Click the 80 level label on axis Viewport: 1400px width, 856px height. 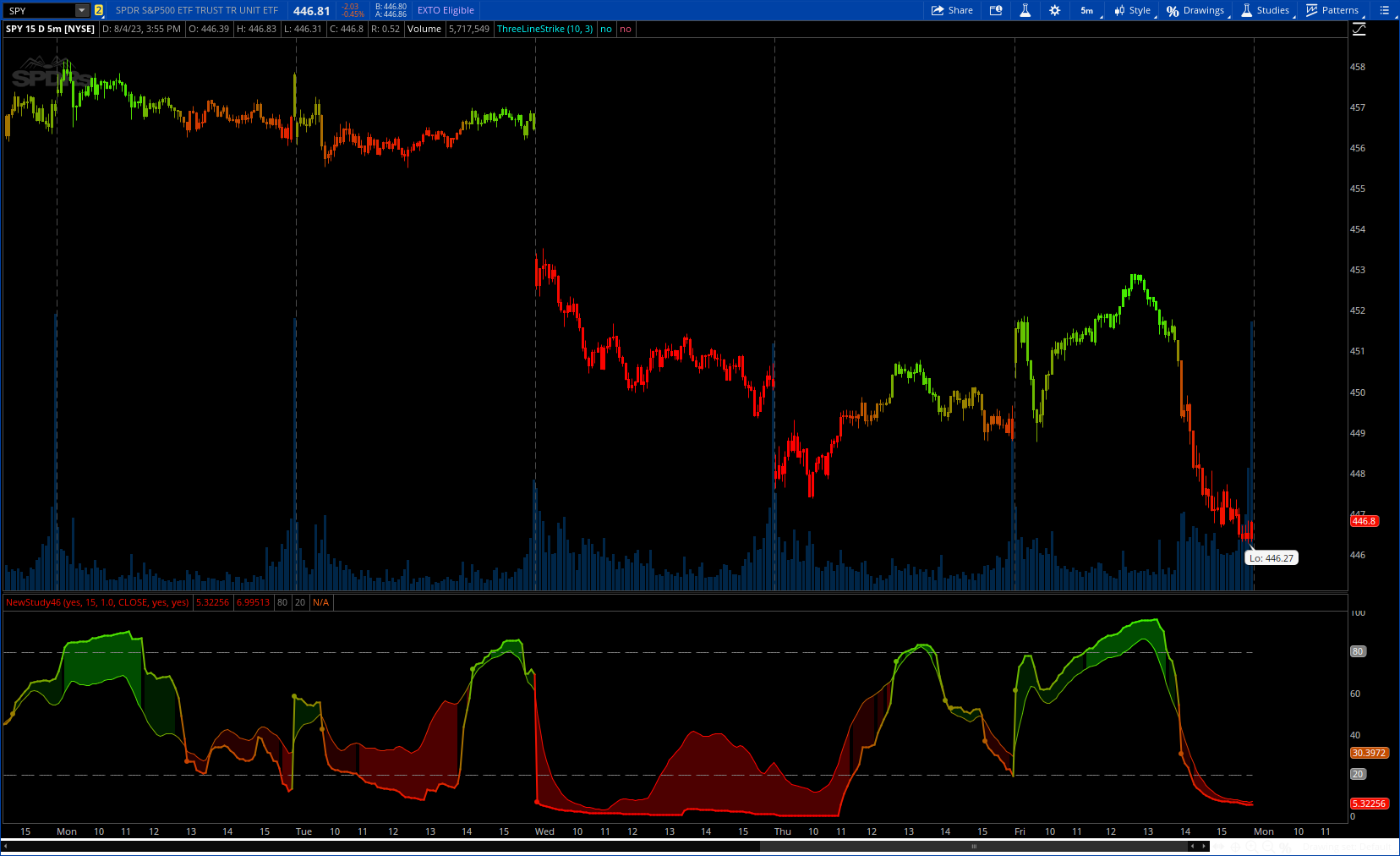pyautogui.click(x=1358, y=651)
